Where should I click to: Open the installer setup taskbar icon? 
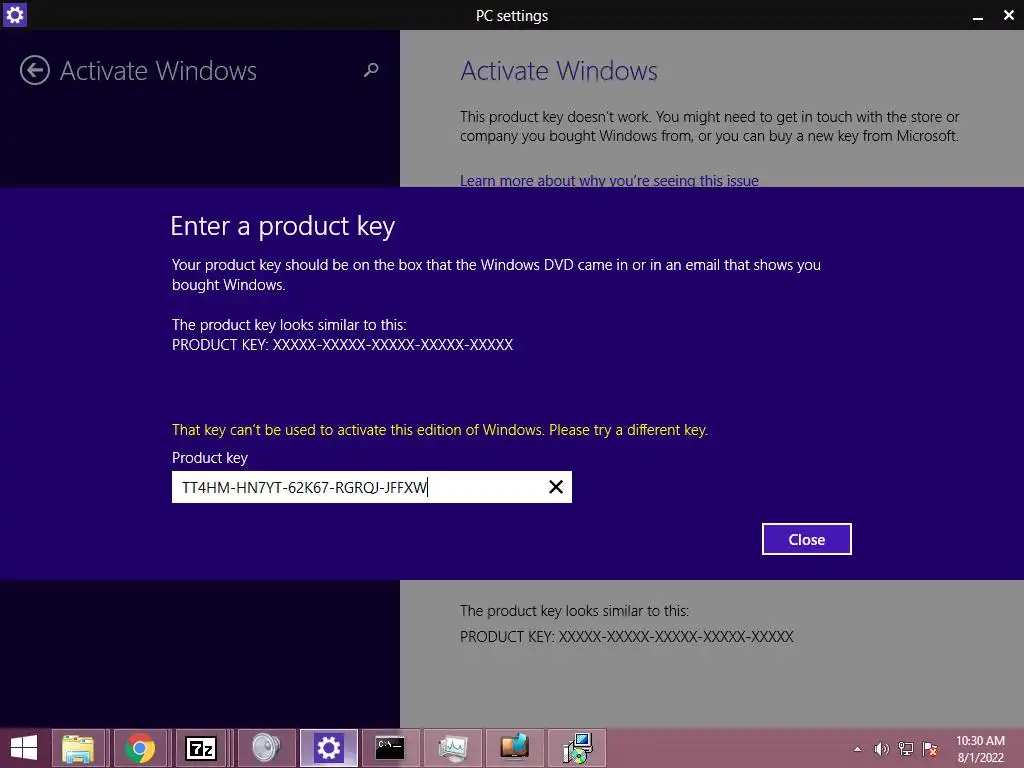tap(577, 748)
